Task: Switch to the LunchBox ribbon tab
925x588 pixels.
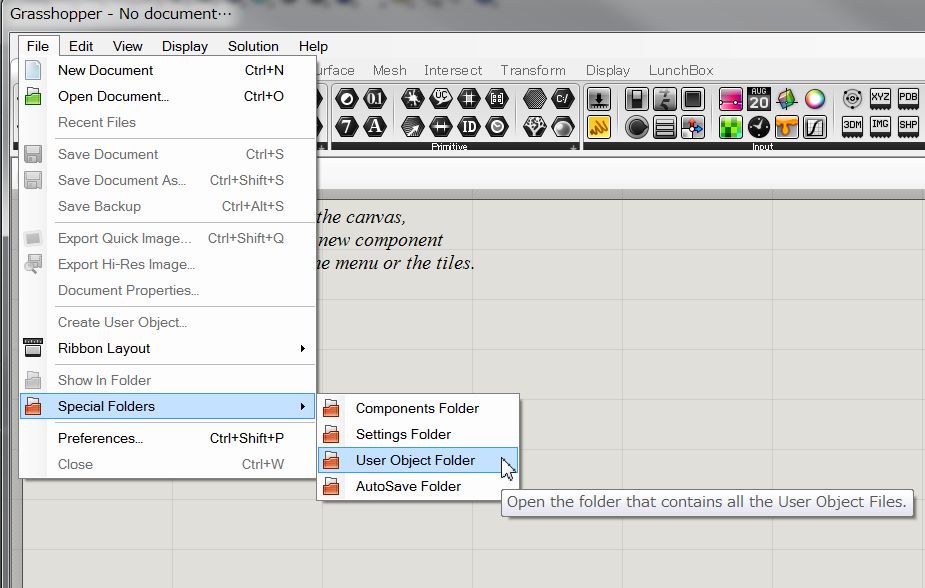Action: pos(681,70)
